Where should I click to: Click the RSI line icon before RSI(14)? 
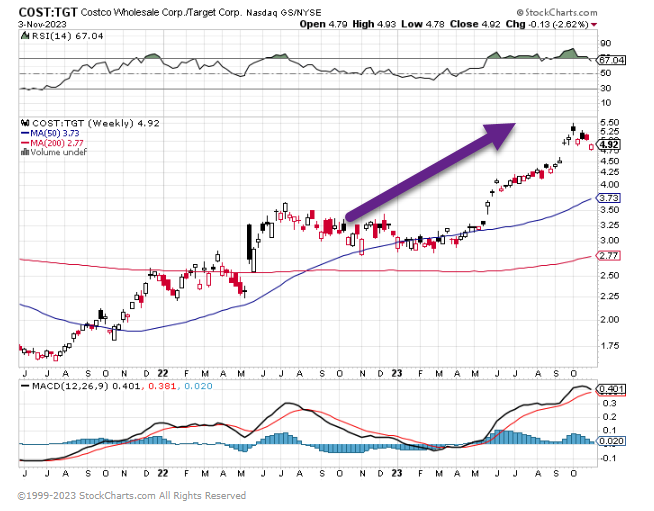point(25,36)
